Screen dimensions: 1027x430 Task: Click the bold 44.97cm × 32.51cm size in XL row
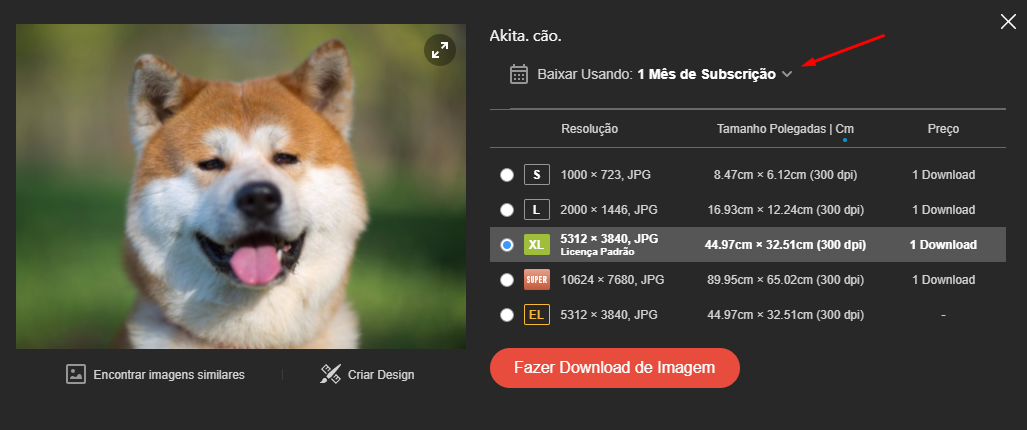785,245
